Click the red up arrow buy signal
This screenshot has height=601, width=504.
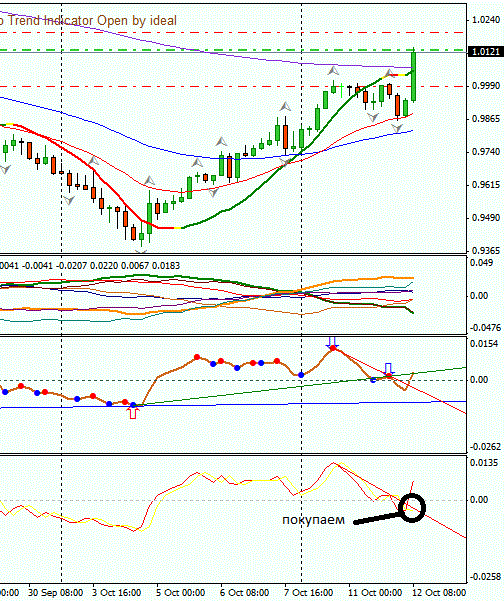[133, 413]
